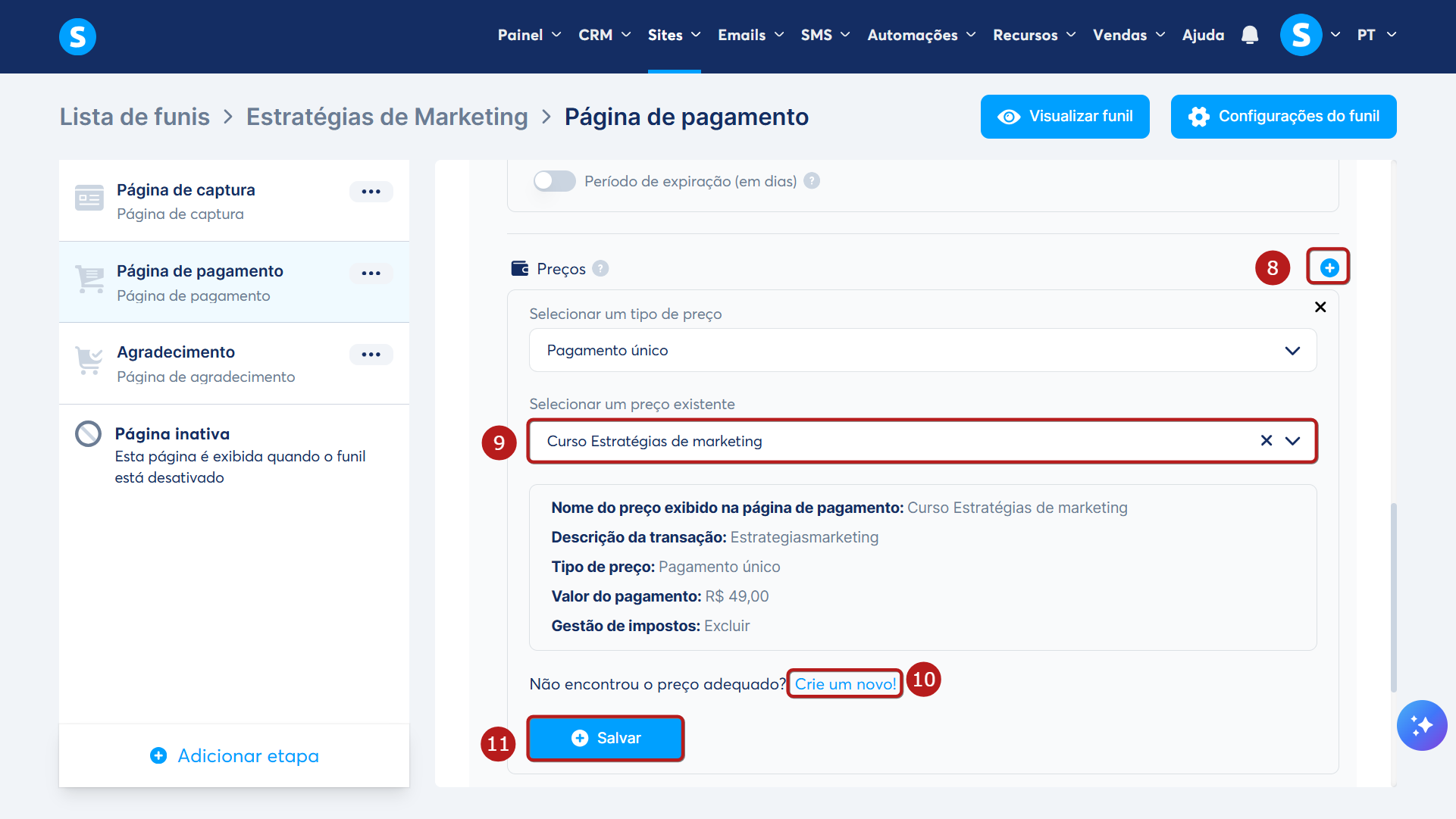This screenshot has width=1456, height=819.
Task: Open the Automações menu
Action: pos(921,35)
